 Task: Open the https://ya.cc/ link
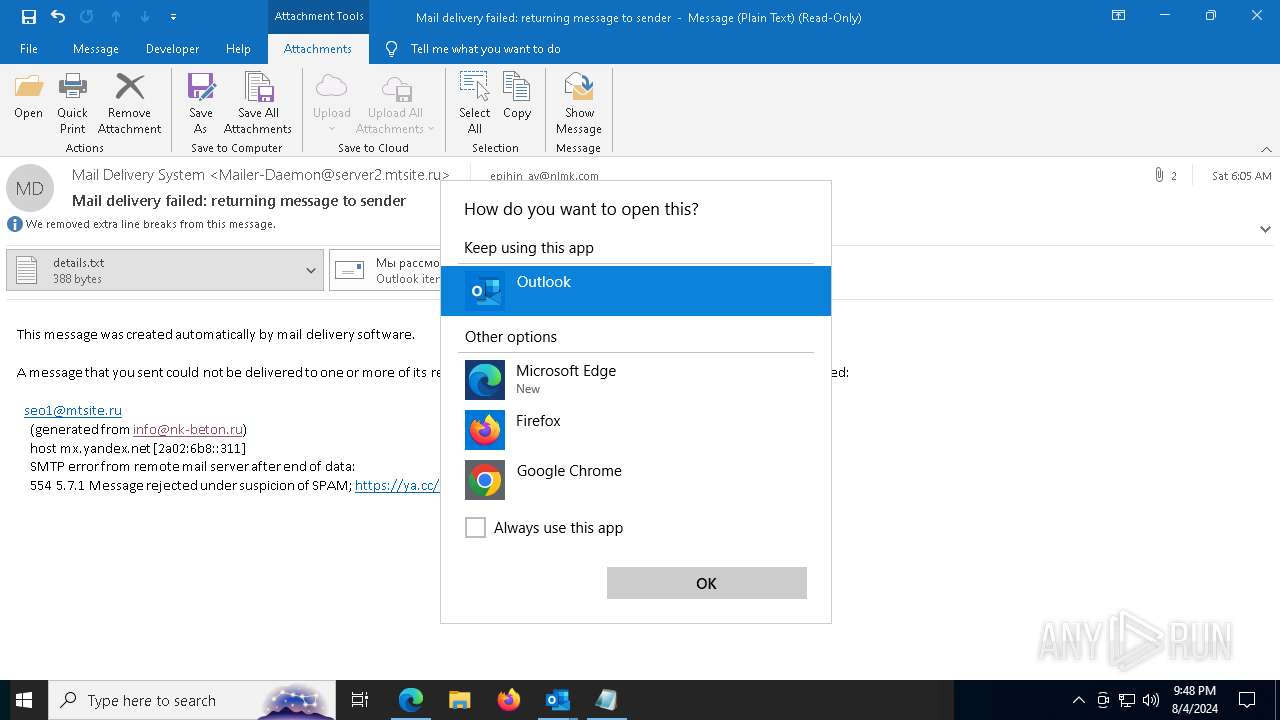click(397, 485)
